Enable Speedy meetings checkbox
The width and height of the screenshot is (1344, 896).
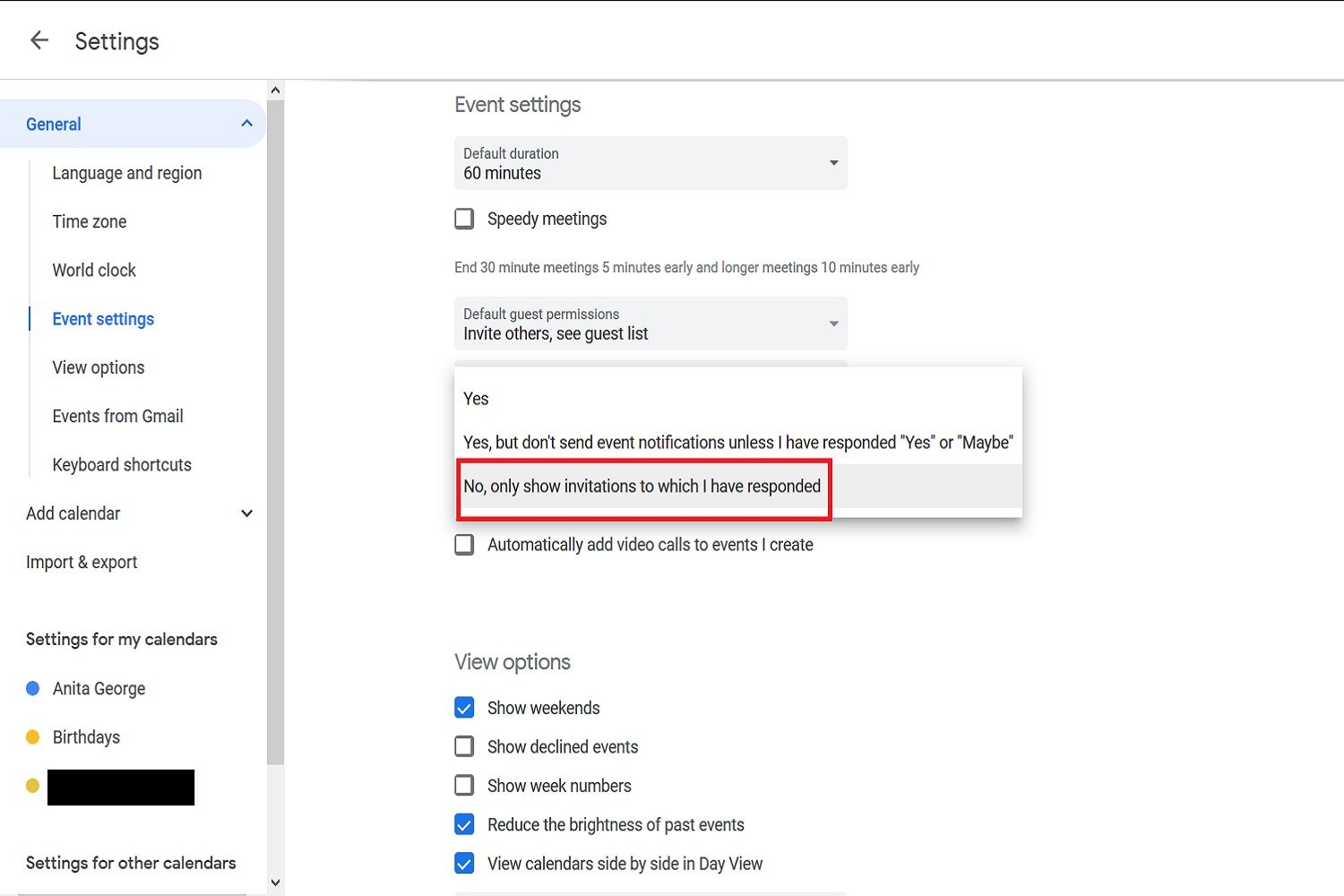[464, 220]
